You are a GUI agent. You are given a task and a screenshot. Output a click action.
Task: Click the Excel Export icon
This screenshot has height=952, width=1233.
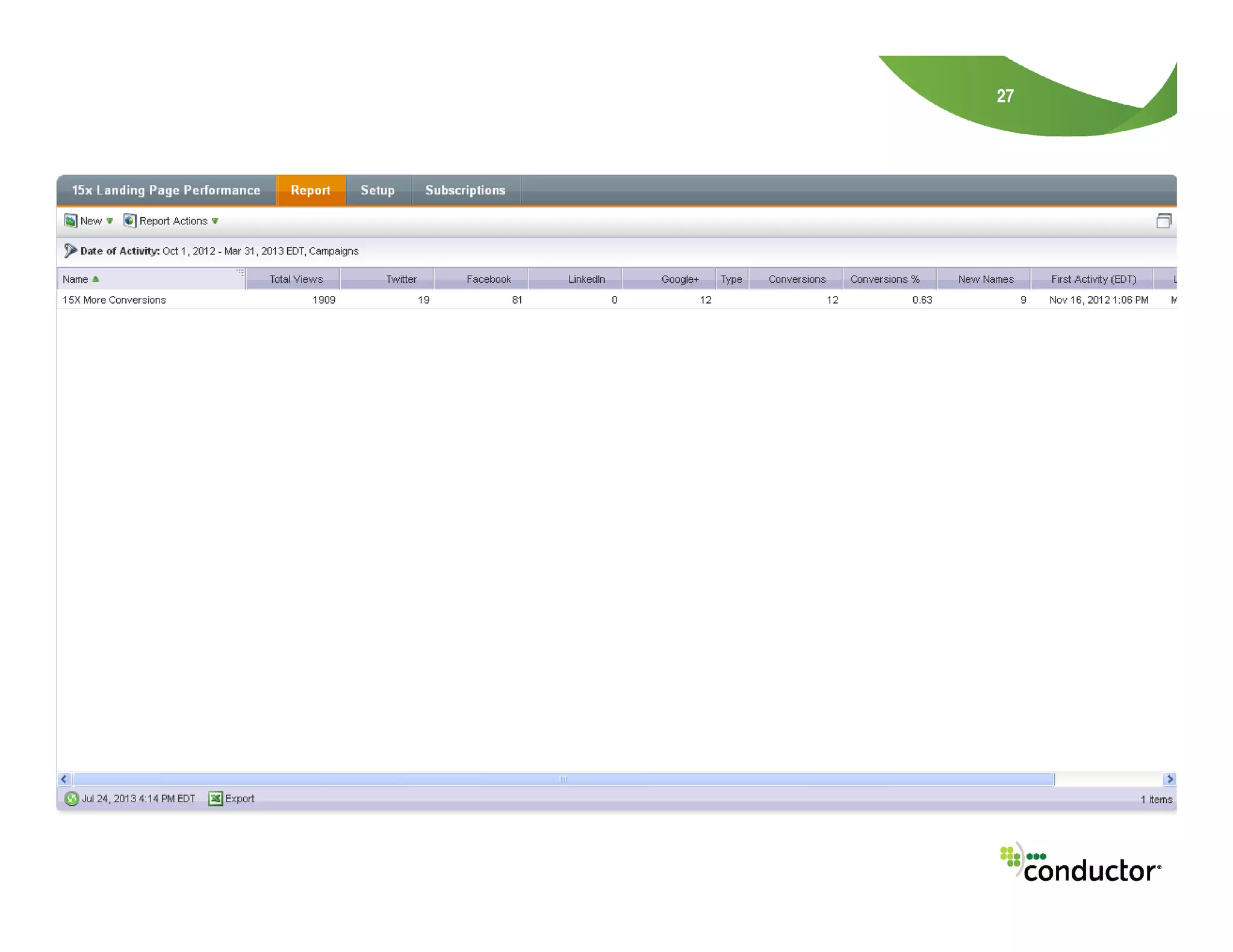point(215,799)
